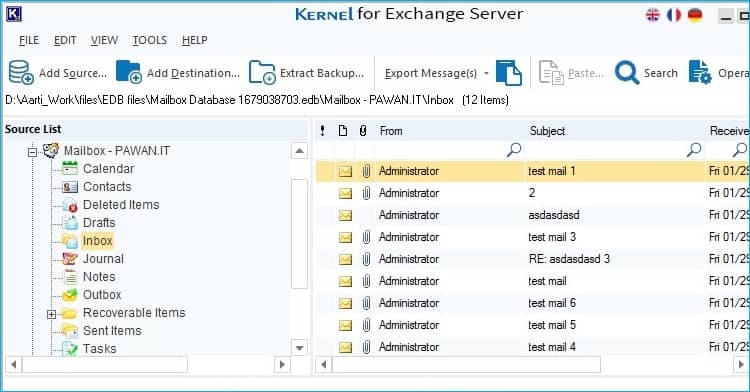Click the Contacts folder icon
The image size is (750, 392).
point(70,186)
